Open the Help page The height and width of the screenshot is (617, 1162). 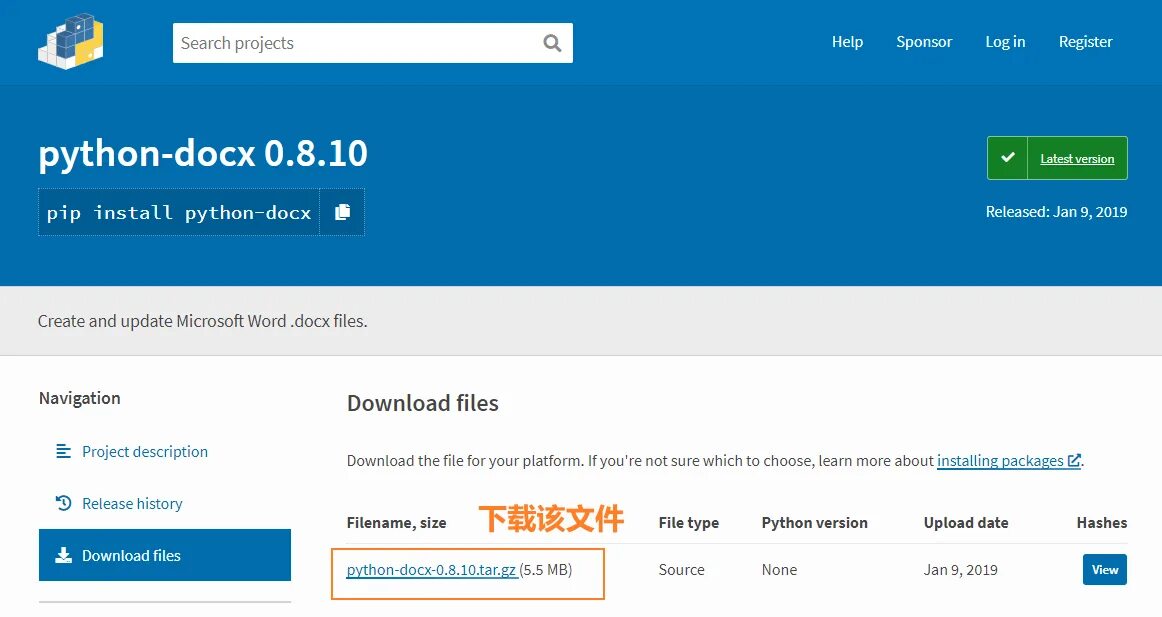click(847, 41)
